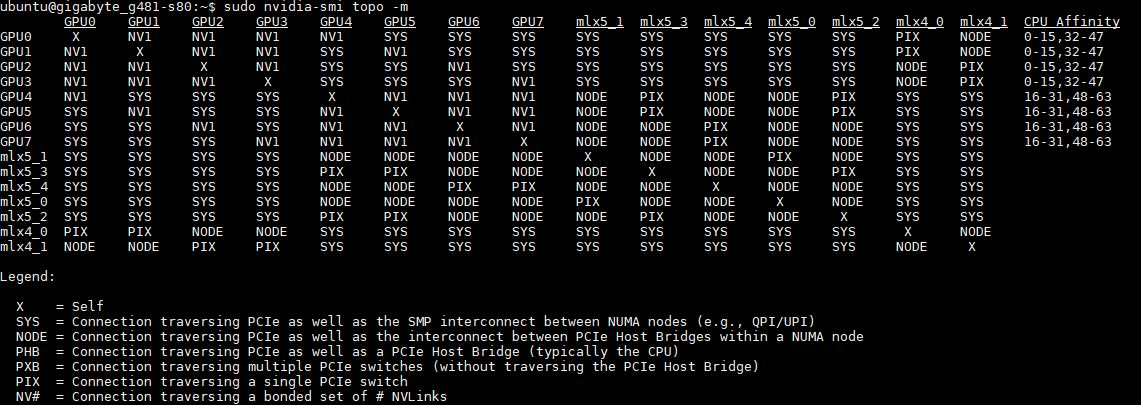Viewport: 1141px width, 405px height.
Task: Click the GPU7 row label
Action: pos(16,142)
